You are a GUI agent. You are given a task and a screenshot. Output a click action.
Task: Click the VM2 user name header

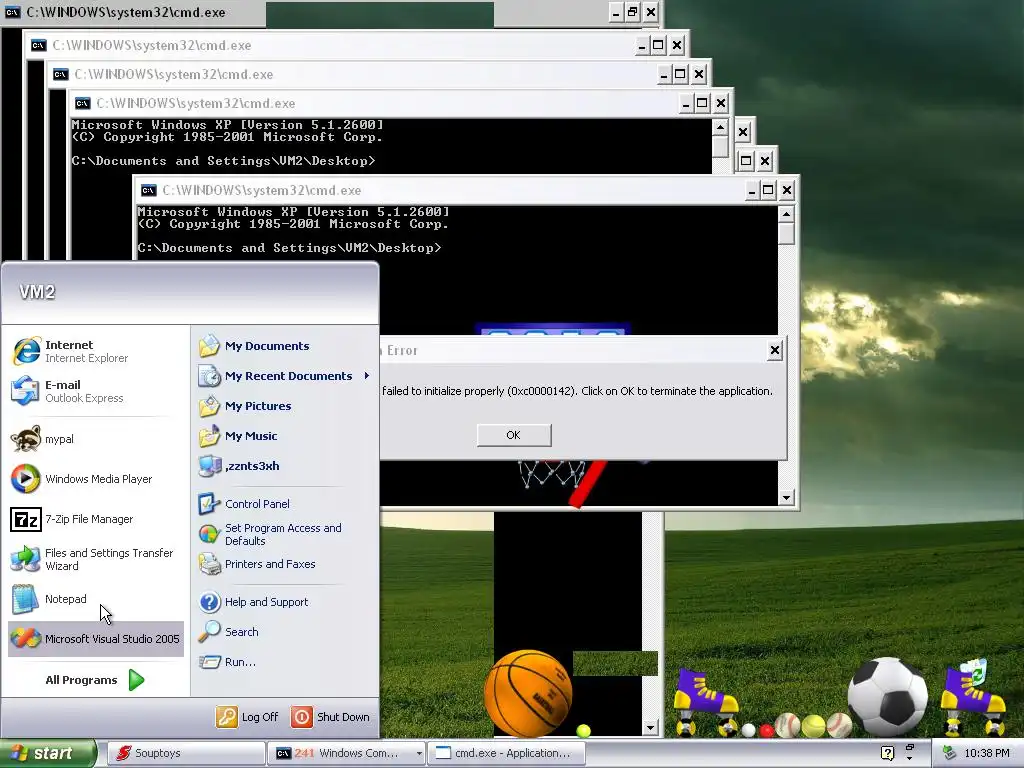(x=37, y=292)
